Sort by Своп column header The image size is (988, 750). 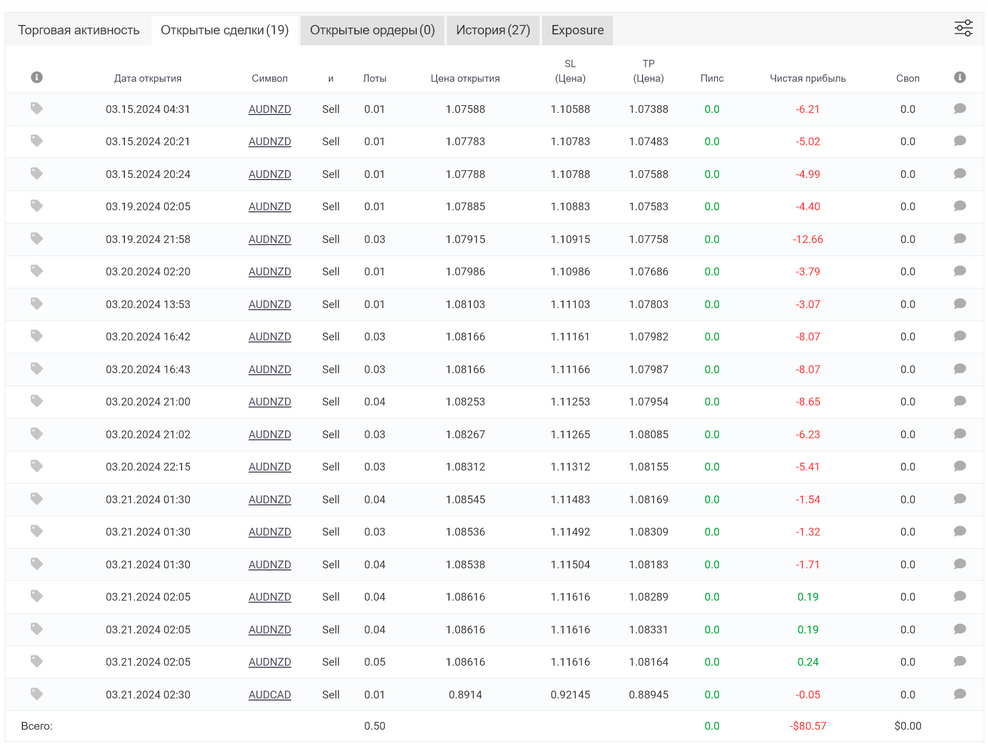(x=908, y=78)
